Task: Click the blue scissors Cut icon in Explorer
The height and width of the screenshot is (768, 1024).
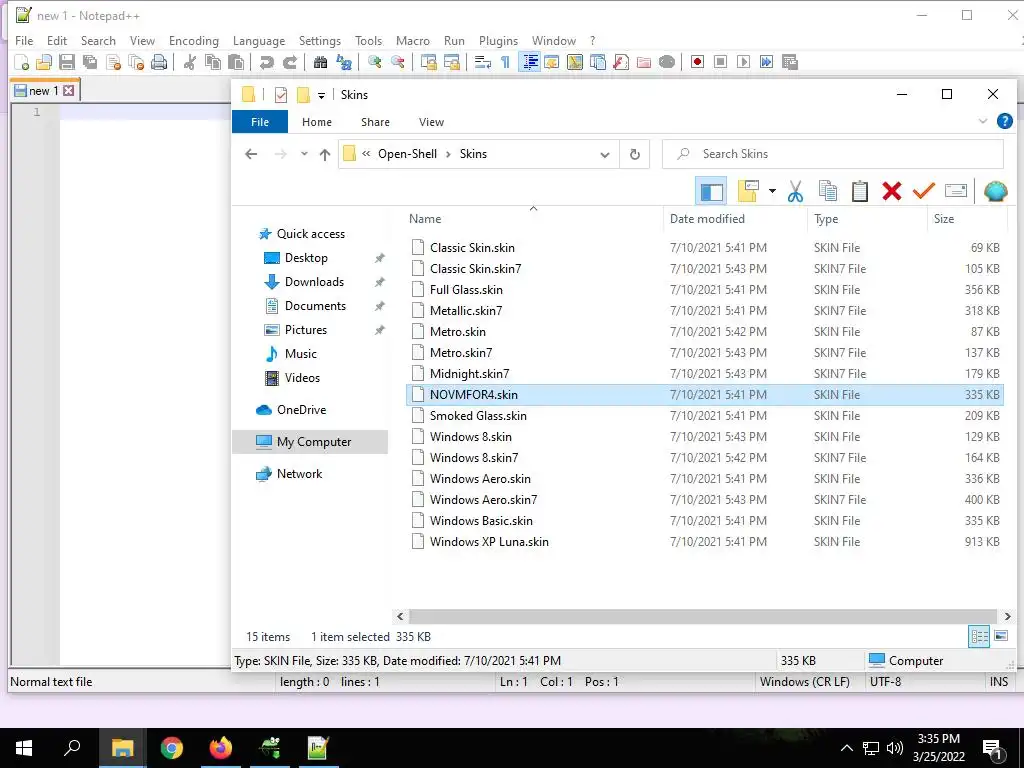Action: click(795, 191)
